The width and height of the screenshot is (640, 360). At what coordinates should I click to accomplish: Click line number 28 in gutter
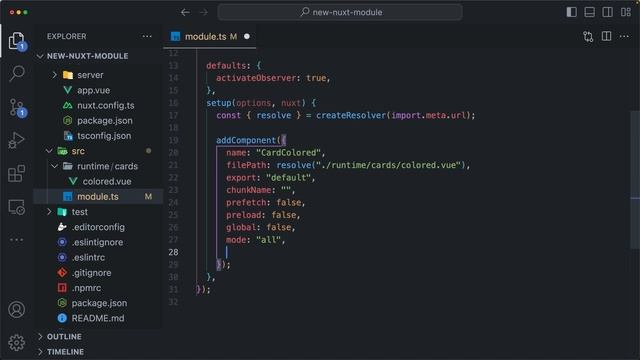[173, 252]
